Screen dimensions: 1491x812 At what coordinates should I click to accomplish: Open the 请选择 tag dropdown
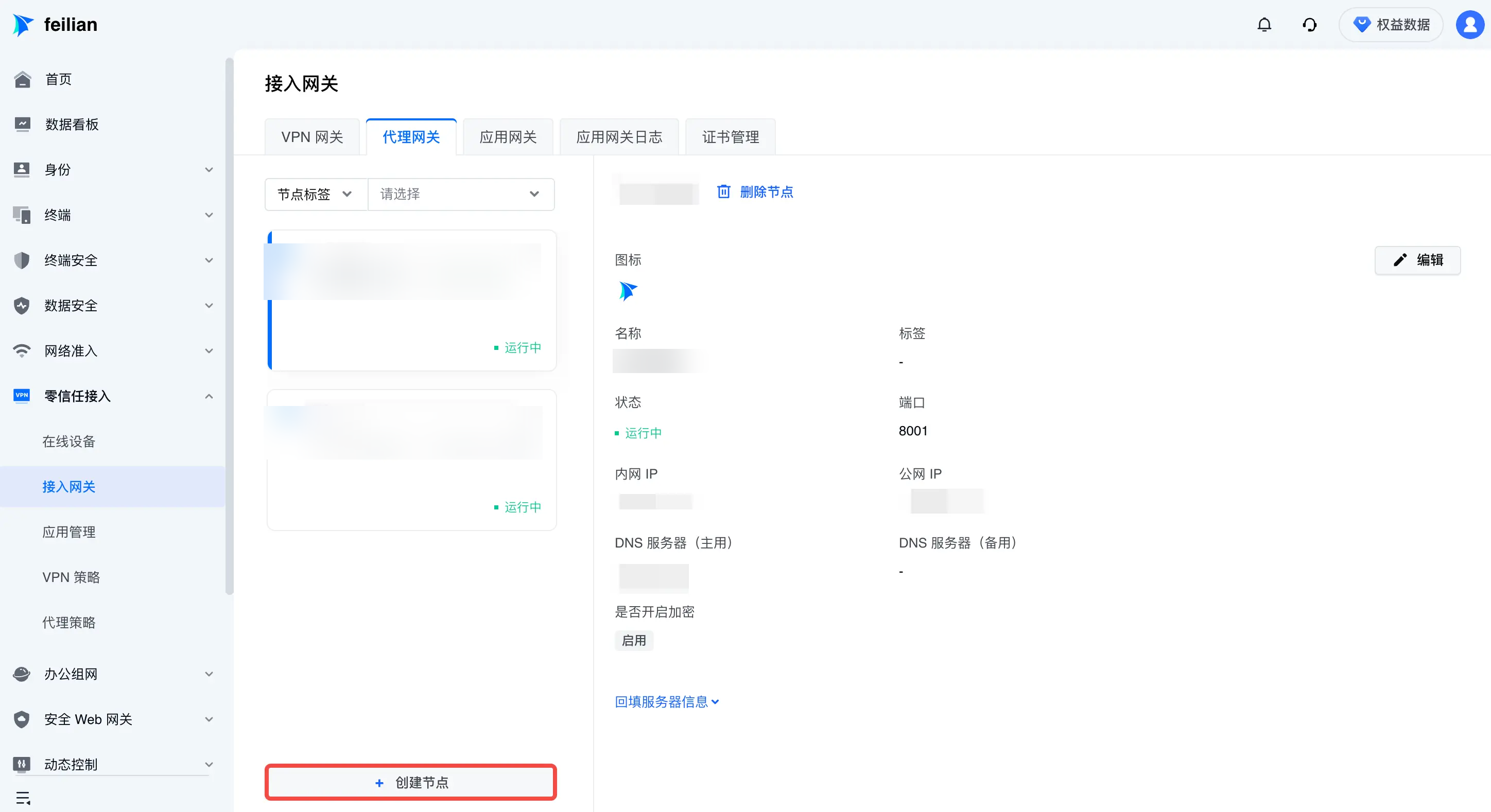tap(461, 195)
